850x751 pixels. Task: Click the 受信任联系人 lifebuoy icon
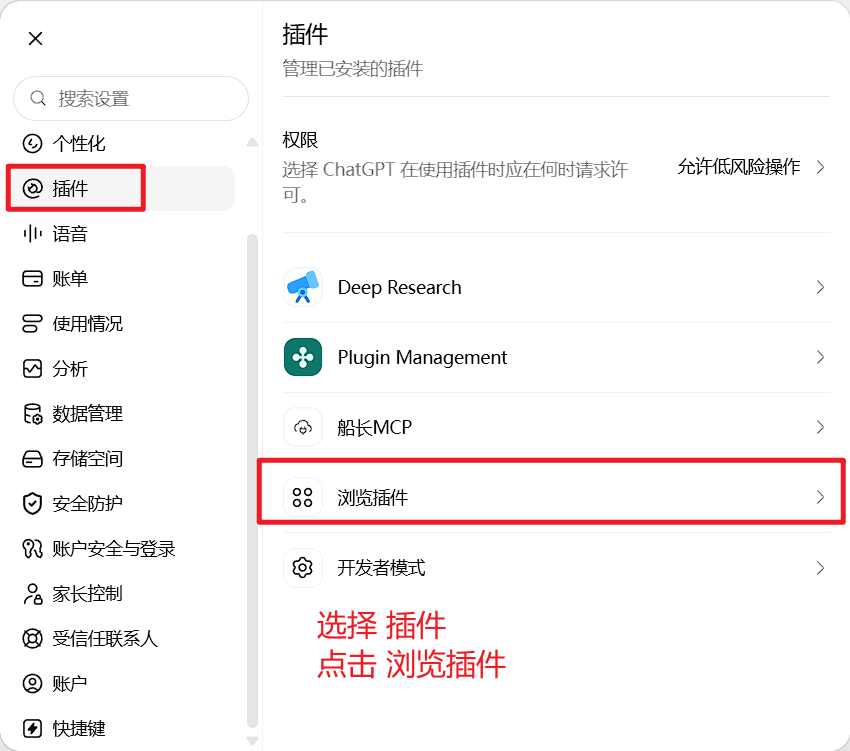click(33, 639)
